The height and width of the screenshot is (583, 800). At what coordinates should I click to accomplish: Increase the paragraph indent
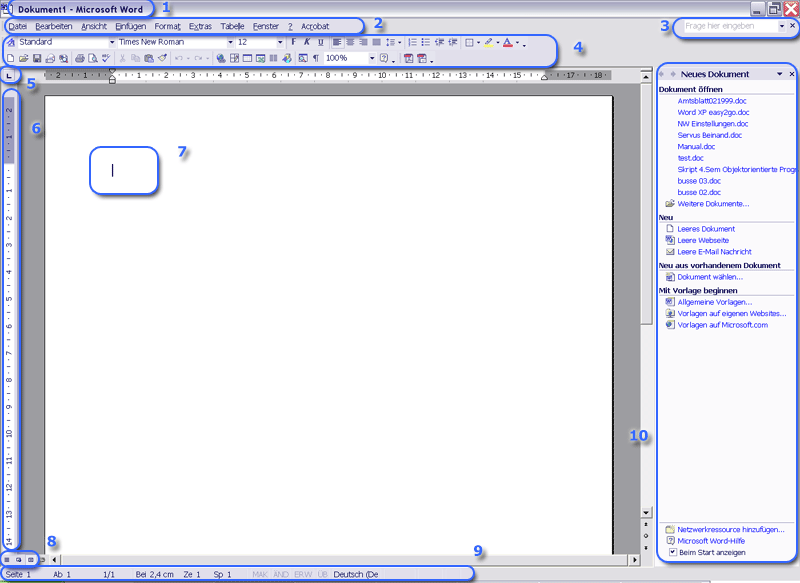click(453, 42)
